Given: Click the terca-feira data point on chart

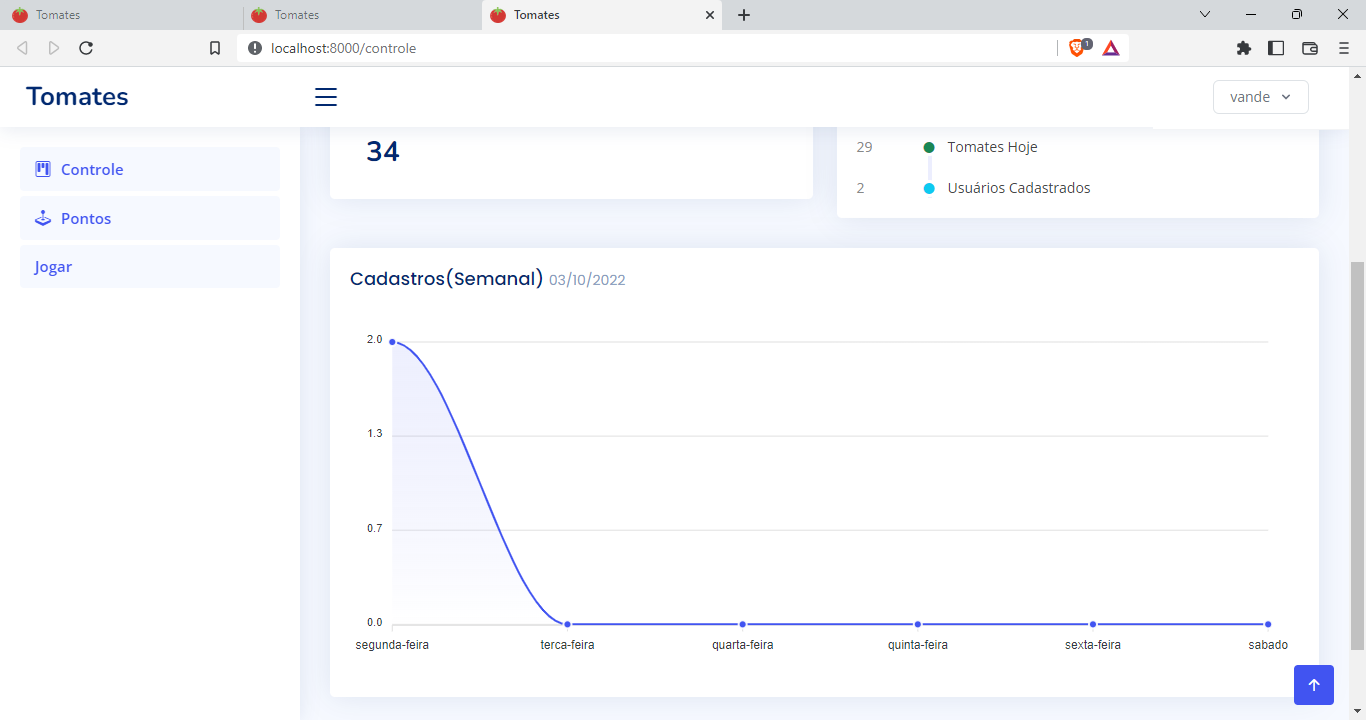Looking at the screenshot, I should tap(568, 624).
